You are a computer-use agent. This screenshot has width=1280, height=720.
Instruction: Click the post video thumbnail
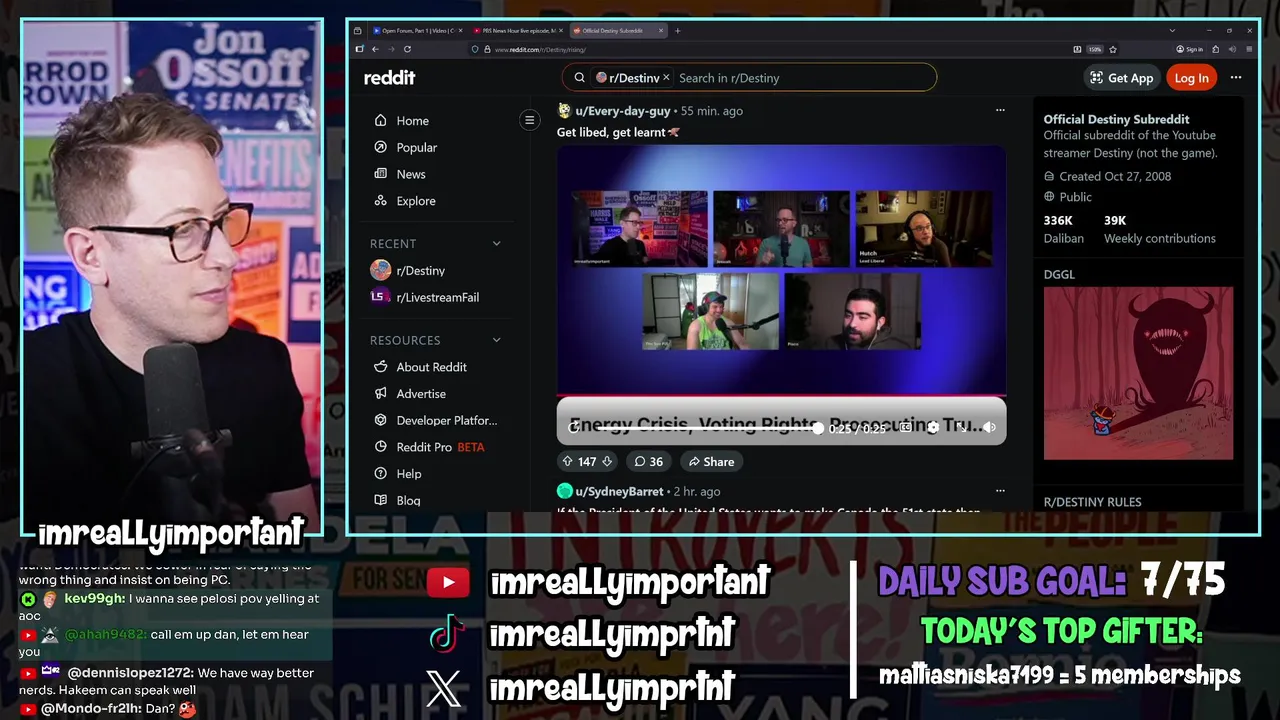[x=781, y=270]
